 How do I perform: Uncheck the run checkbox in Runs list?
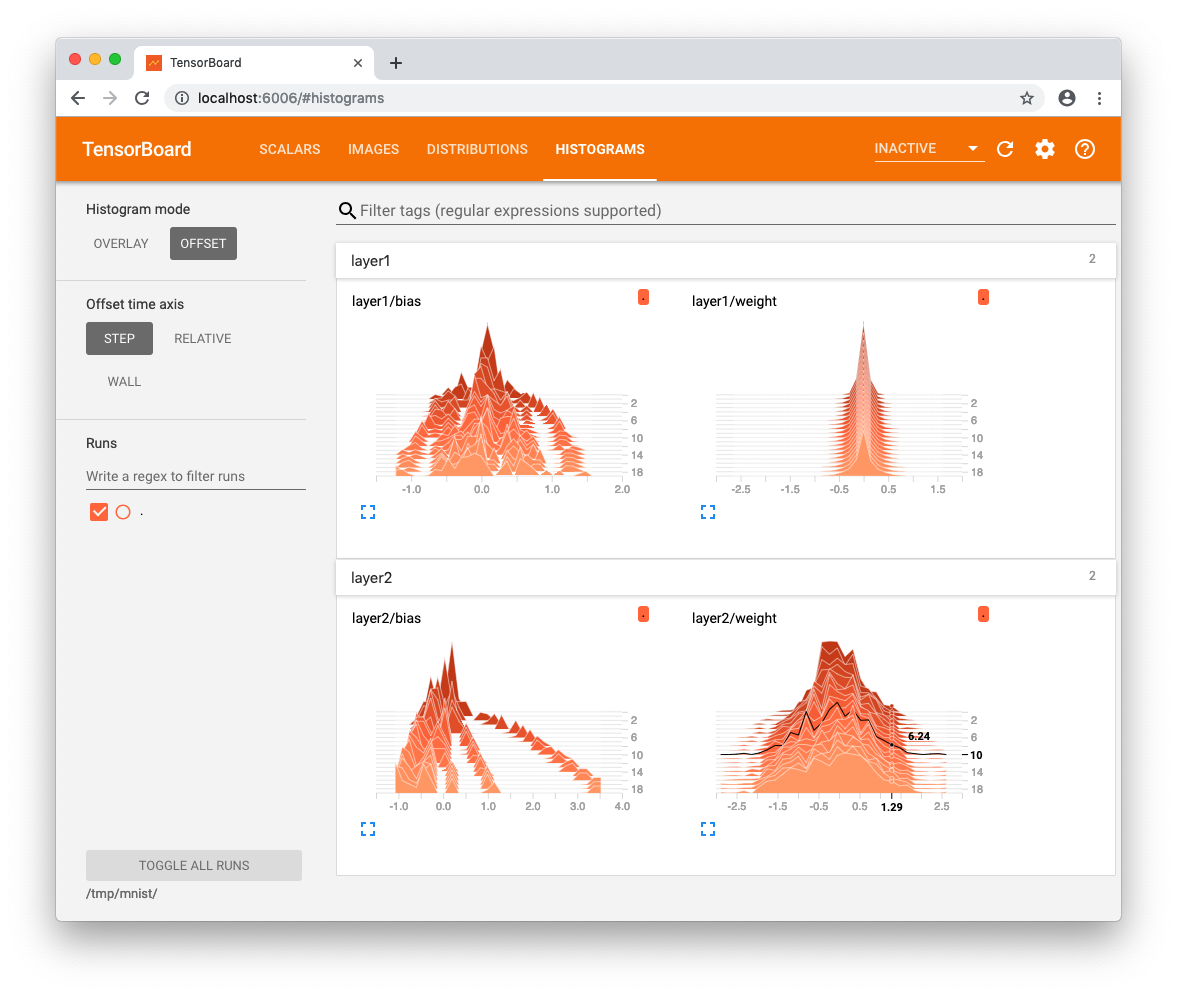click(99, 512)
